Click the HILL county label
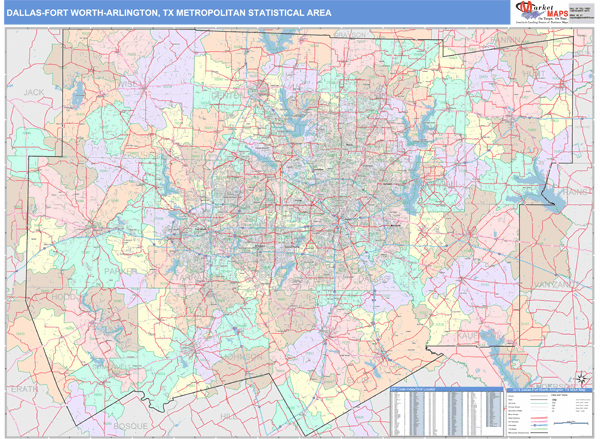 click(229, 416)
